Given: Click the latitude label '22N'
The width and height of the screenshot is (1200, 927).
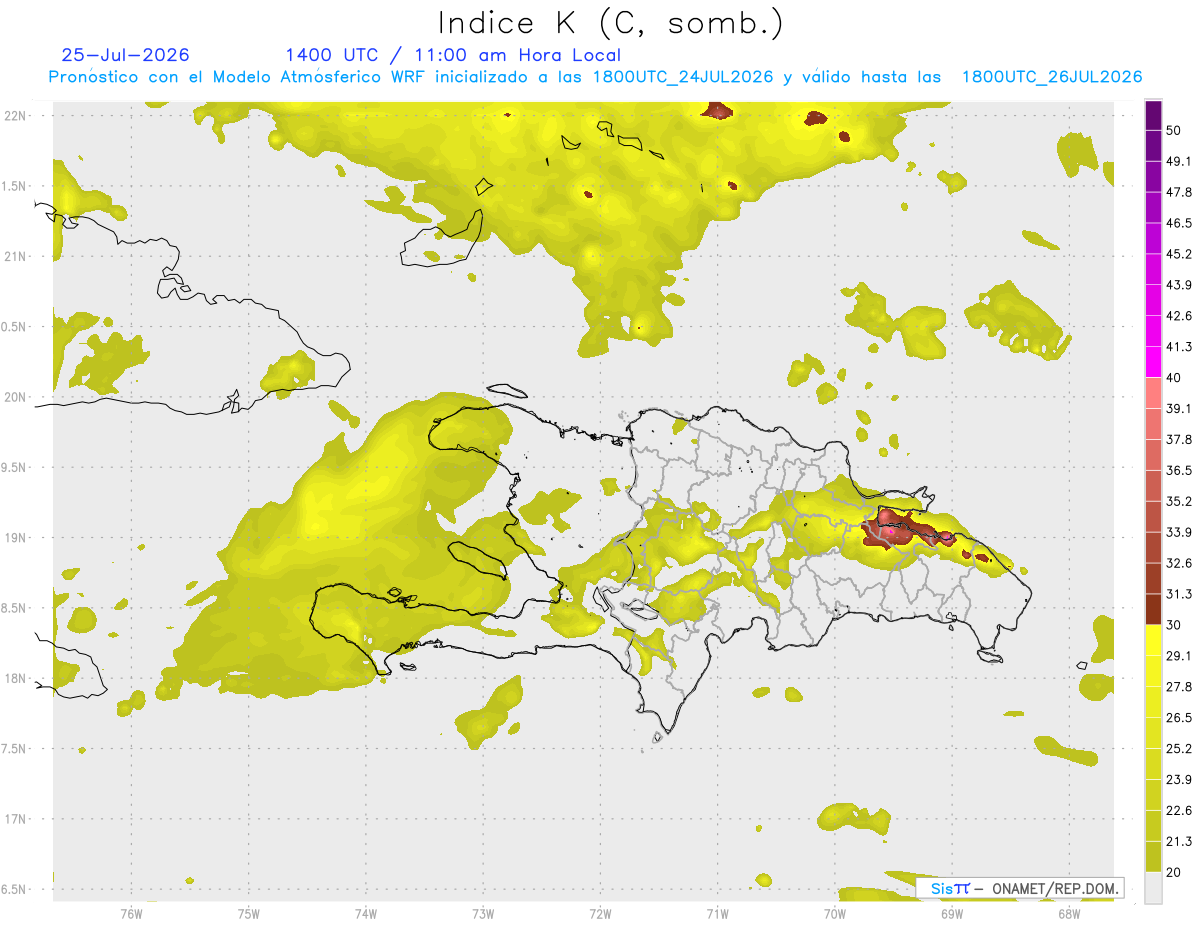Looking at the screenshot, I should [17, 115].
